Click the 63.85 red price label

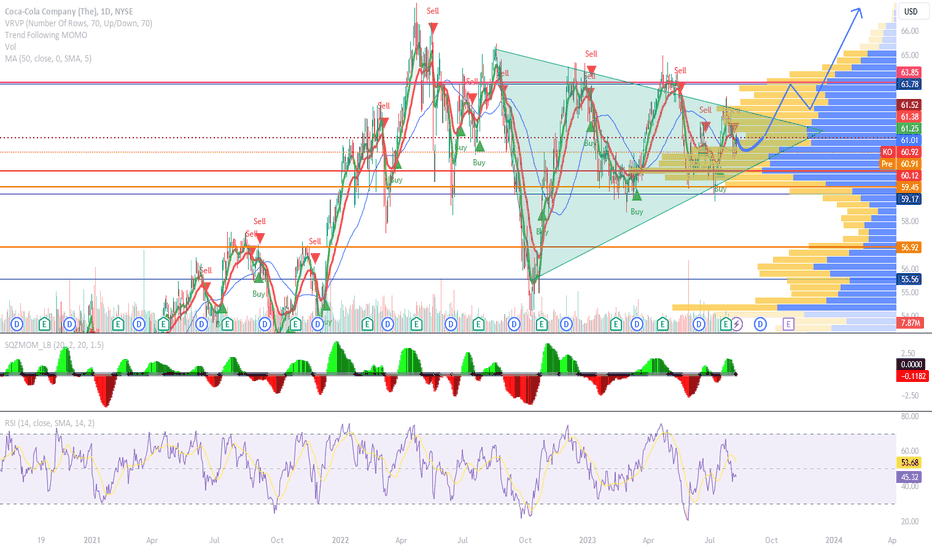[909, 73]
